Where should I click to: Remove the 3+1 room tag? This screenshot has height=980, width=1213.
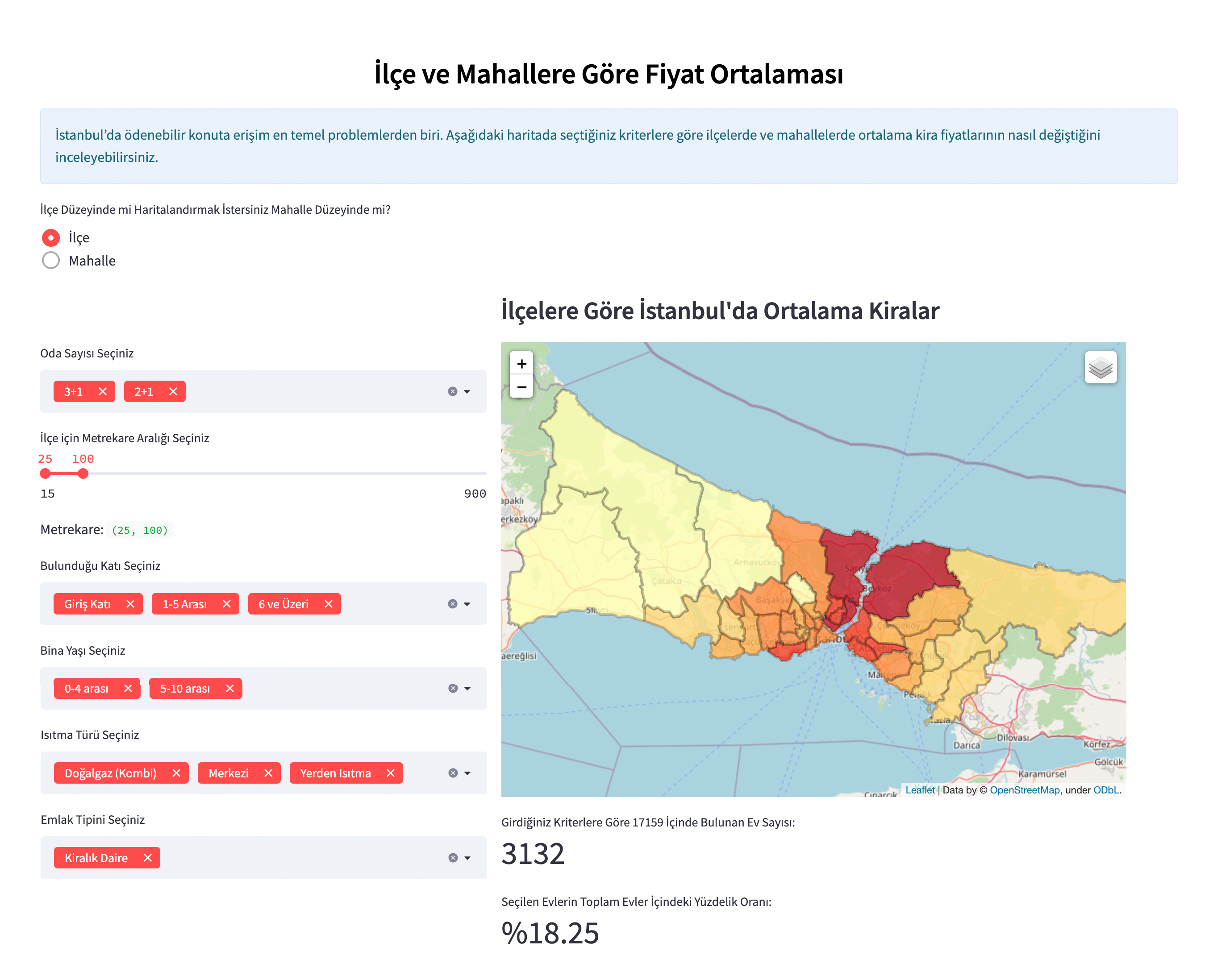102,392
